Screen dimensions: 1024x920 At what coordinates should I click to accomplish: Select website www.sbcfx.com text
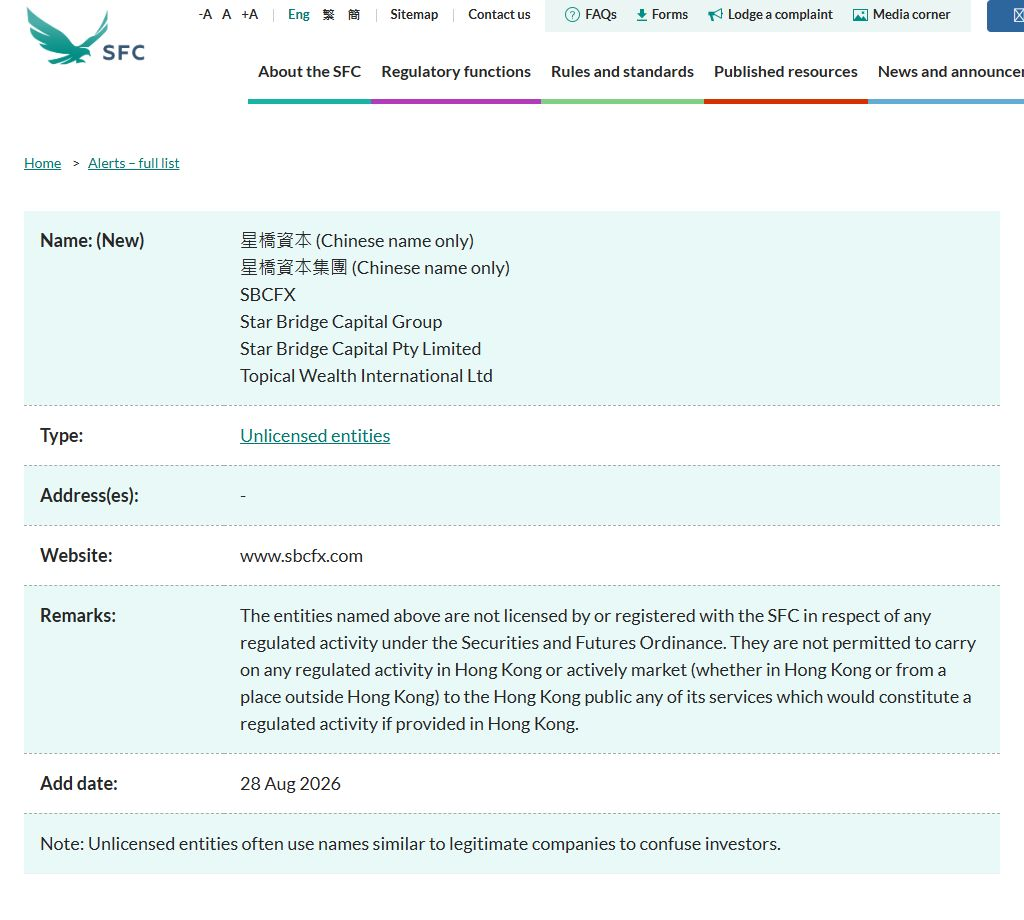tap(301, 556)
